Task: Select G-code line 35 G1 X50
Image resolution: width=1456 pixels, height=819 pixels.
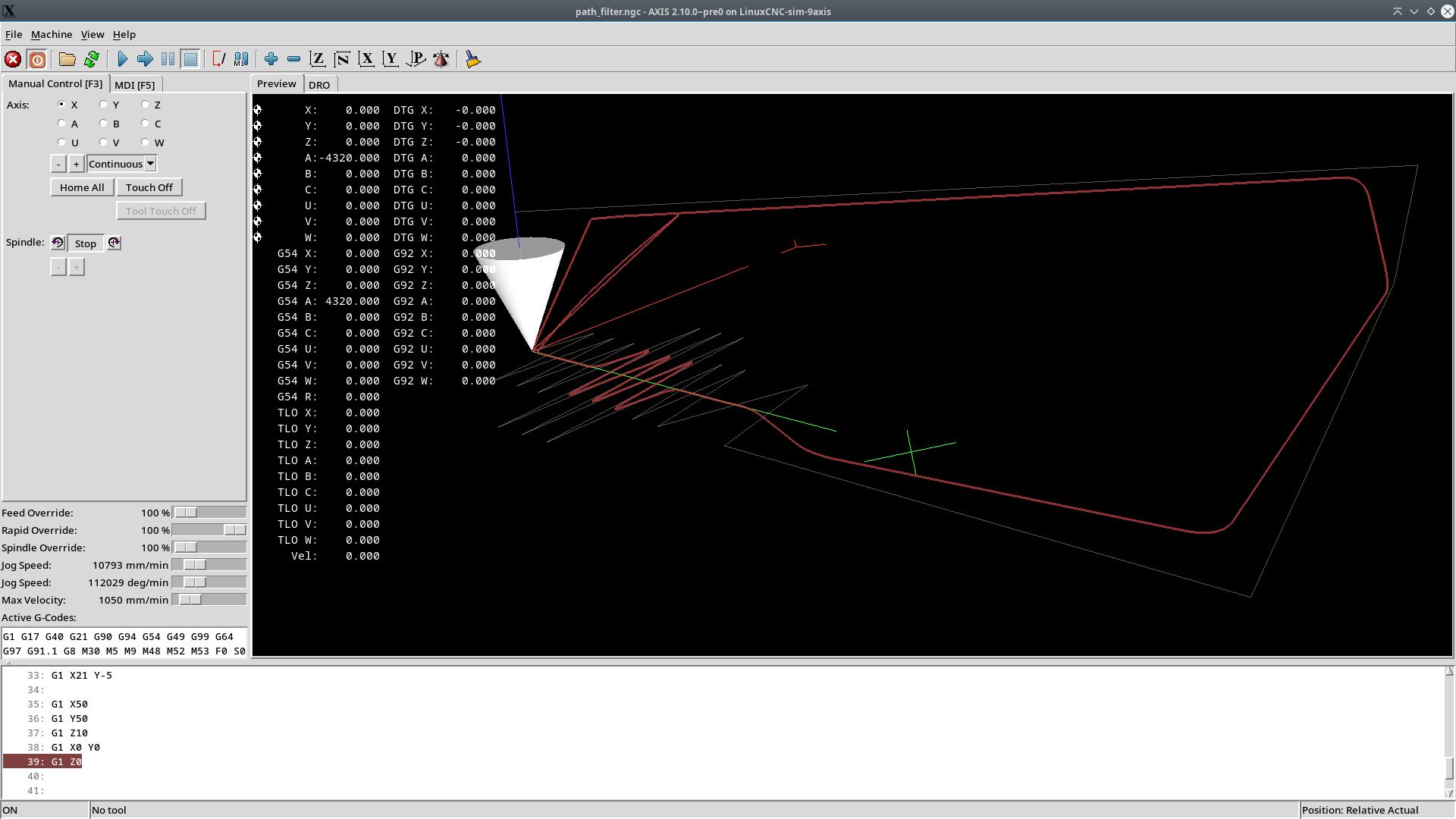Action: click(70, 704)
